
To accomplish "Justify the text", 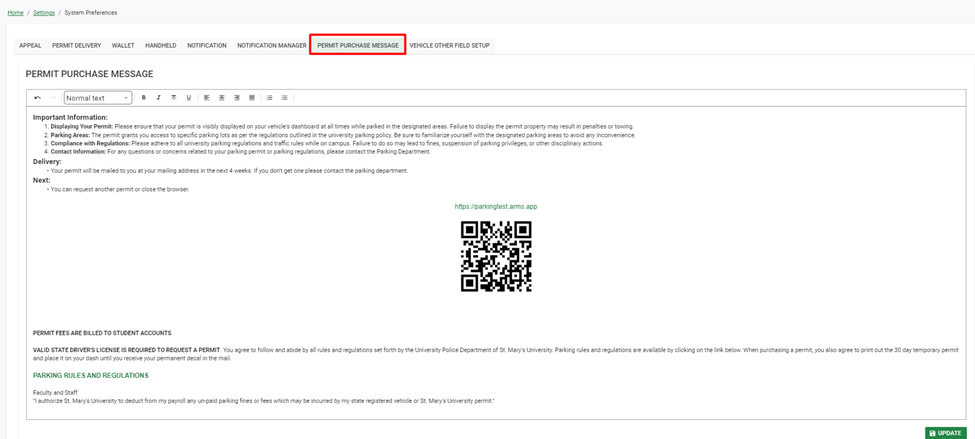I will [252, 98].
